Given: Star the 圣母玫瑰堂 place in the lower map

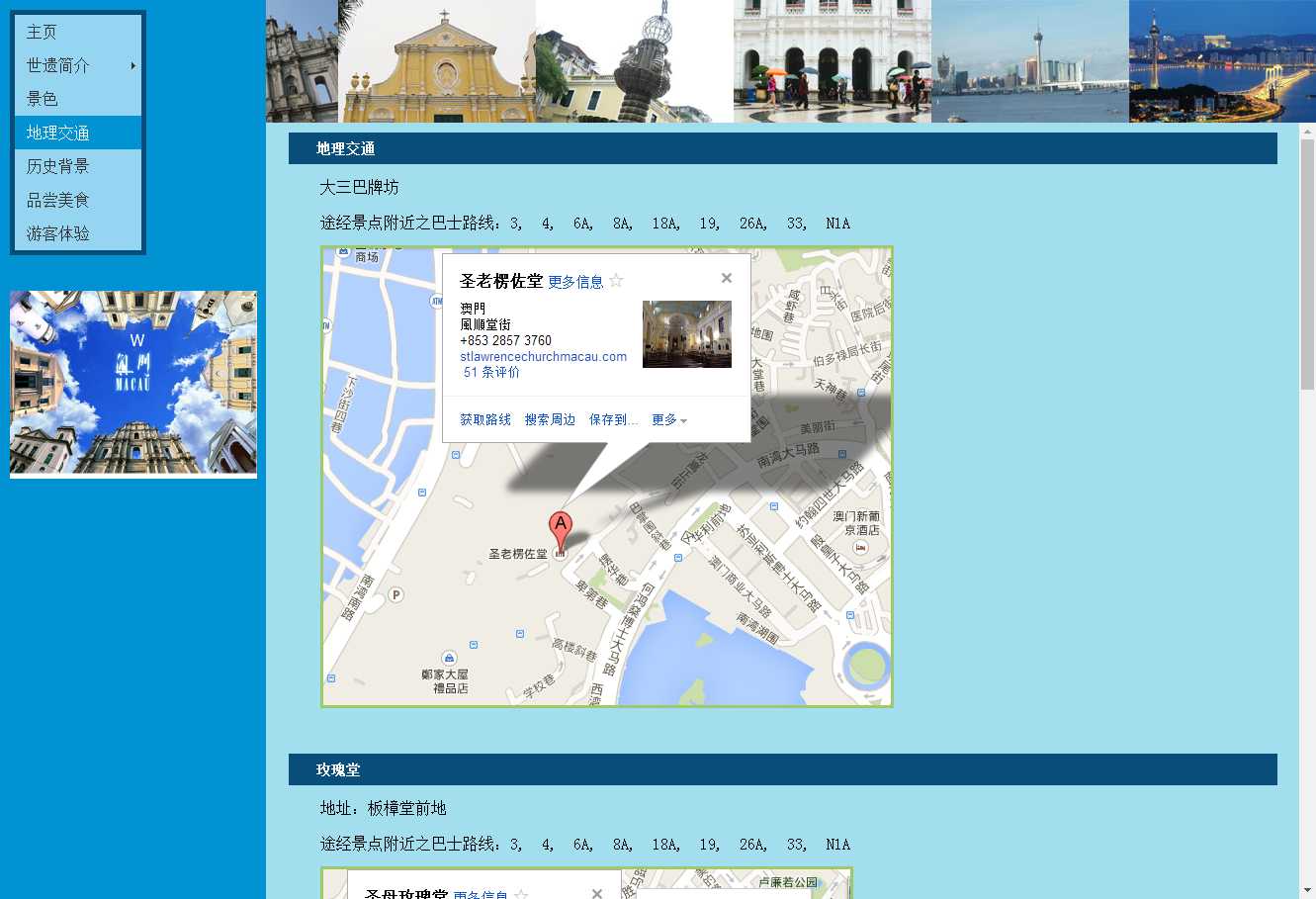Looking at the screenshot, I should (x=521, y=894).
